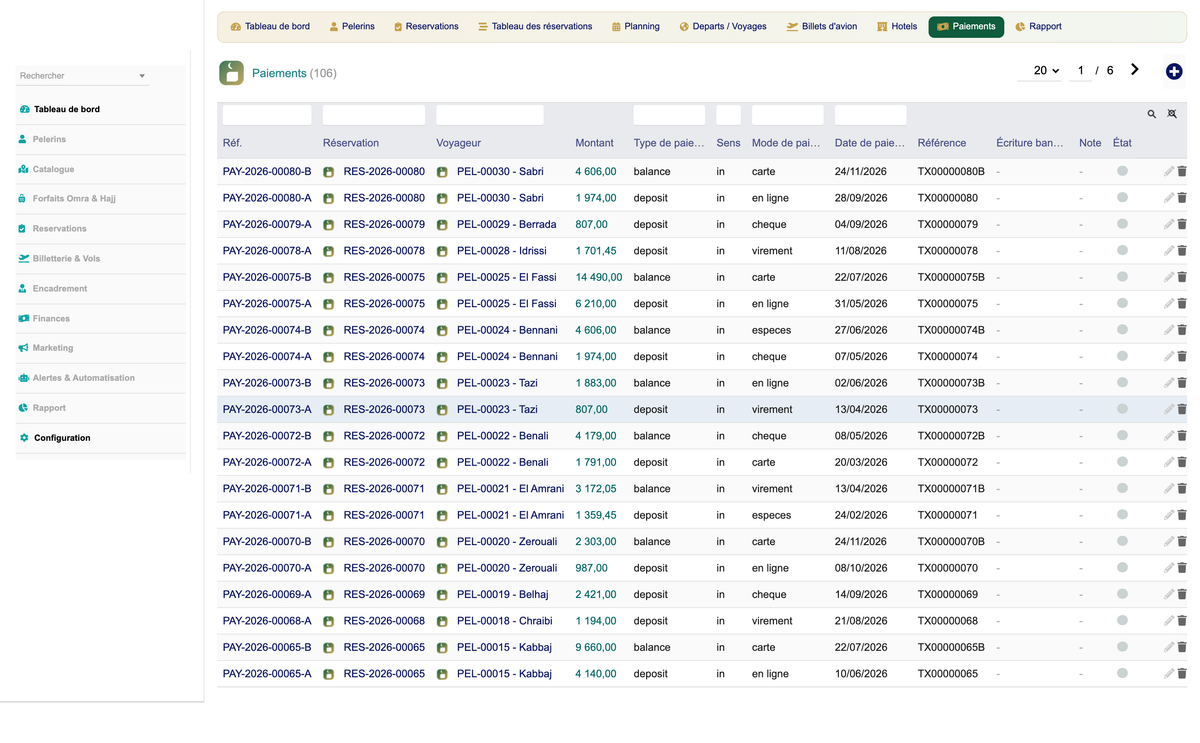Edit payment PAY-2026-00079-A with pencil icon

pos(1169,225)
